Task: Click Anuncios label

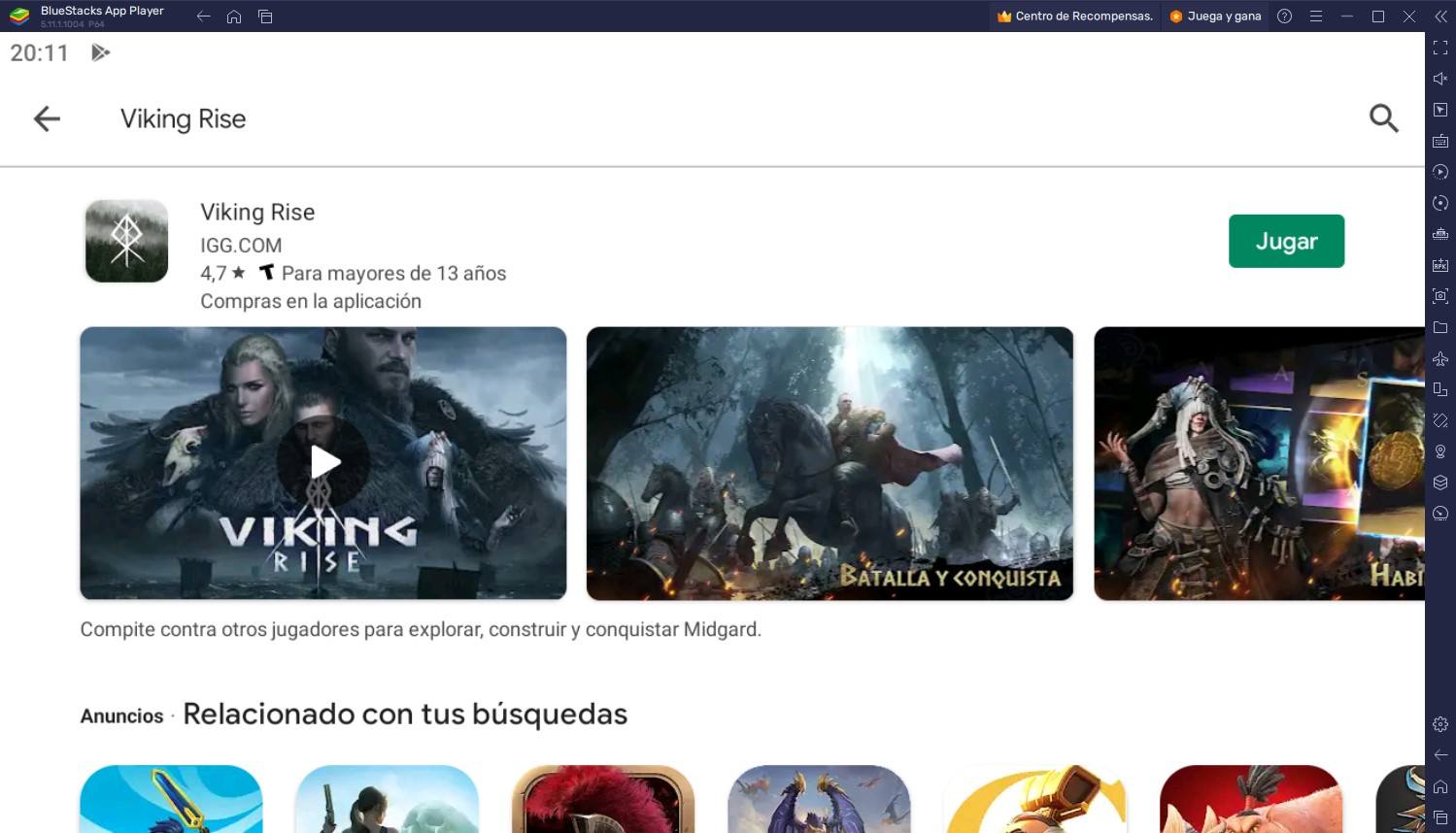Action: (121, 716)
